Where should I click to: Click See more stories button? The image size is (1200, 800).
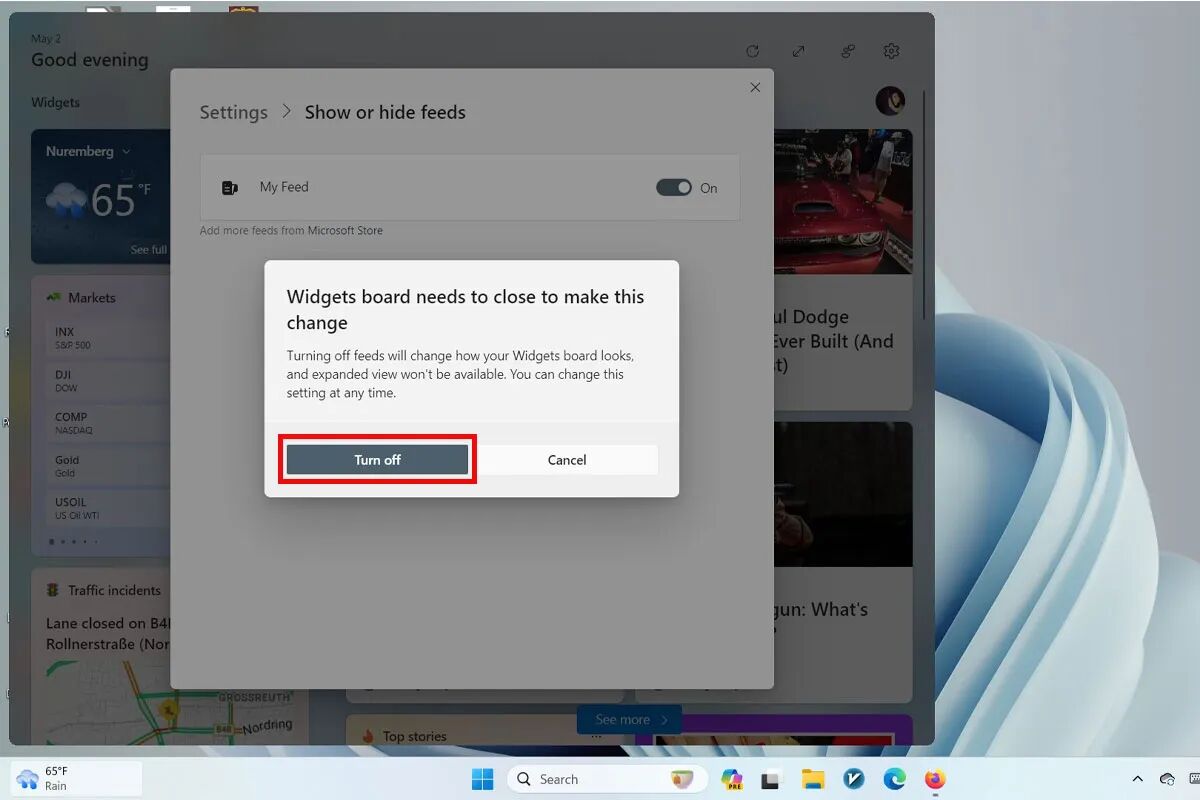629,719
